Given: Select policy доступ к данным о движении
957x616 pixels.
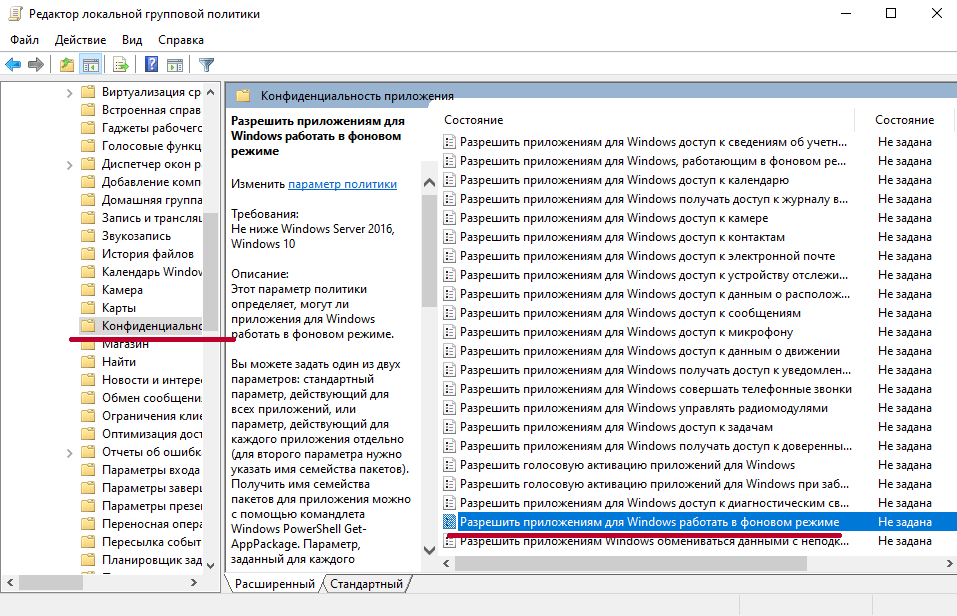Looking at the screenshot, I should coord(650,351).
